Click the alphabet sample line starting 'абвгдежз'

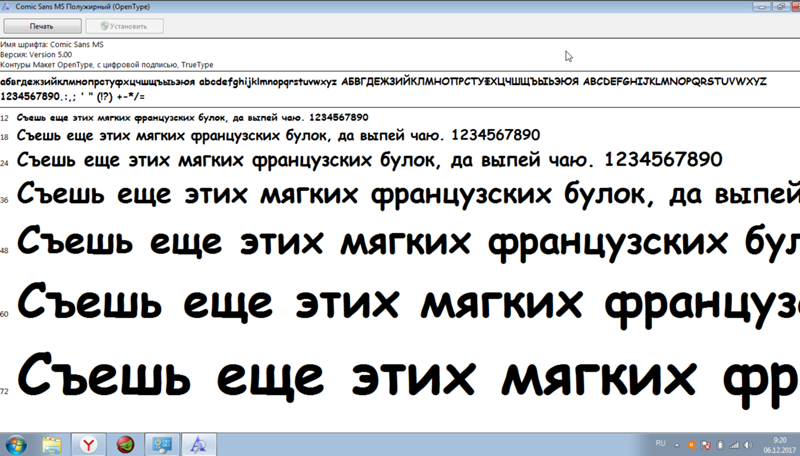pyautogui.click(x=383, y=82)
